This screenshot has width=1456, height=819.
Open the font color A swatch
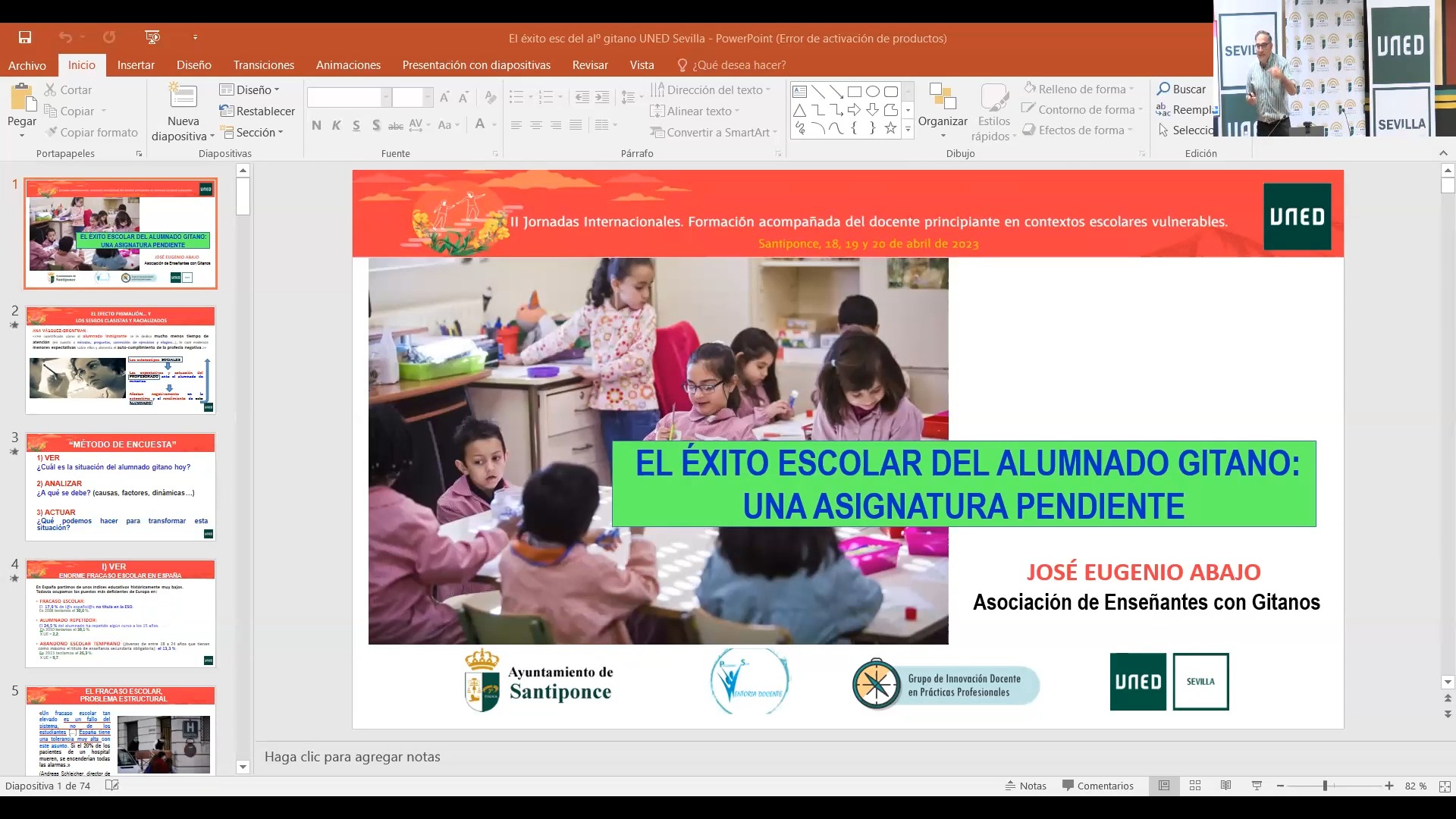[x=479, y=124]
